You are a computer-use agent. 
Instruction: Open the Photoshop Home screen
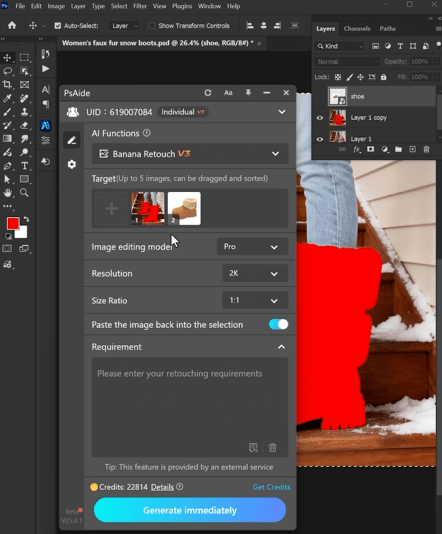[12, 26]
